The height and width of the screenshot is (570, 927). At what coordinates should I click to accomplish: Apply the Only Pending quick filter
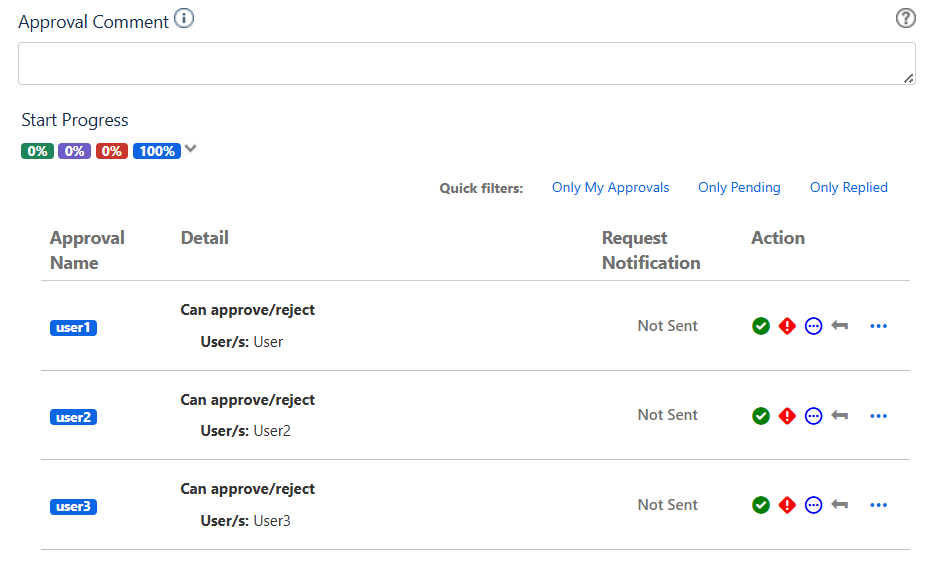pyautogui.click(x=739, y=187)
